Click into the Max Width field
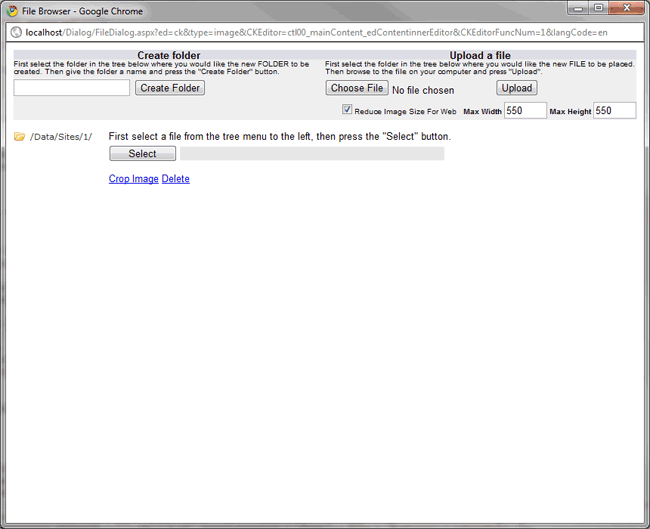This screenshot has height=529, width=650. point(525,110)
